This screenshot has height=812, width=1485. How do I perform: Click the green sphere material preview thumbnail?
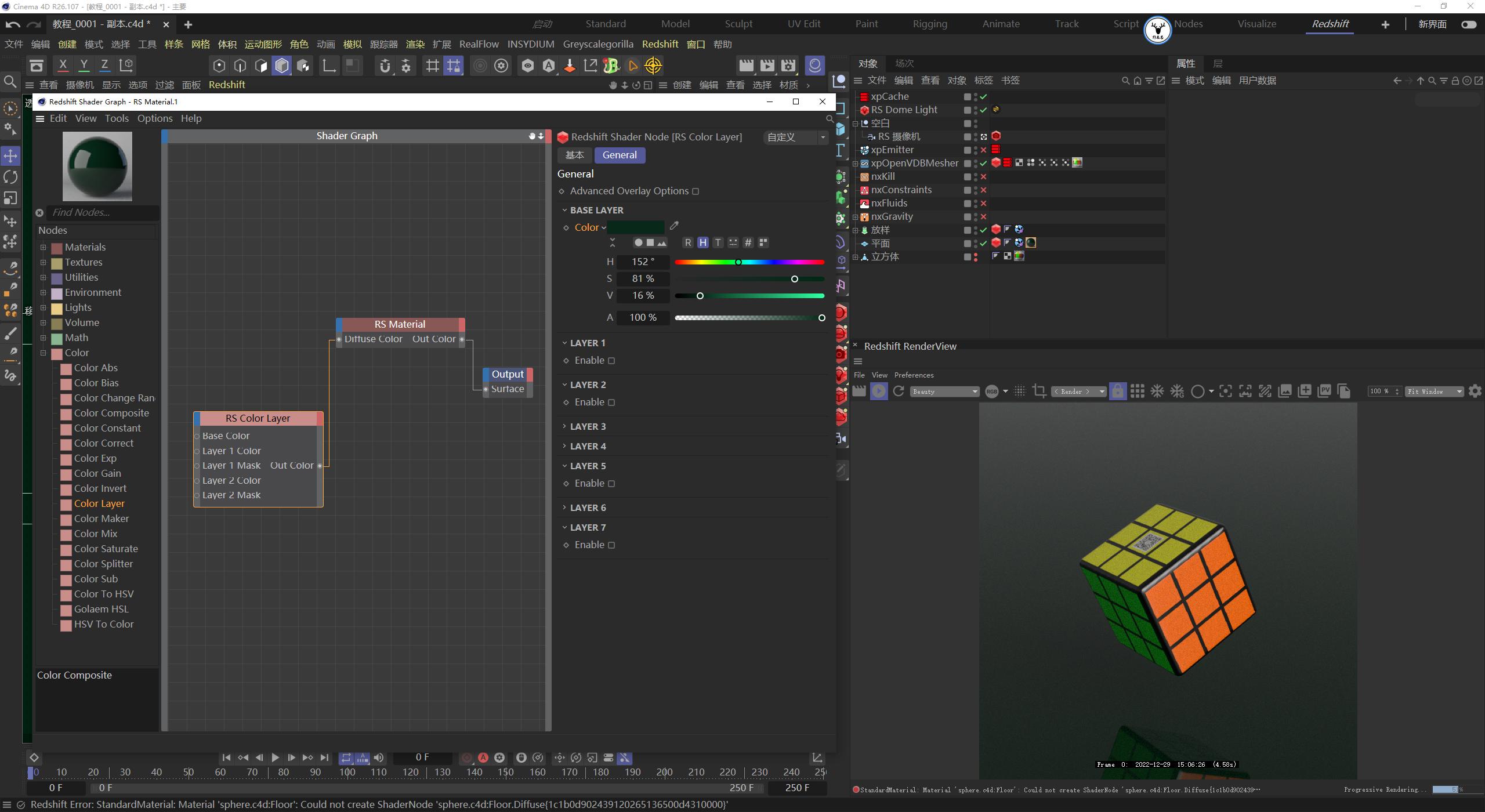click(97, 166)
